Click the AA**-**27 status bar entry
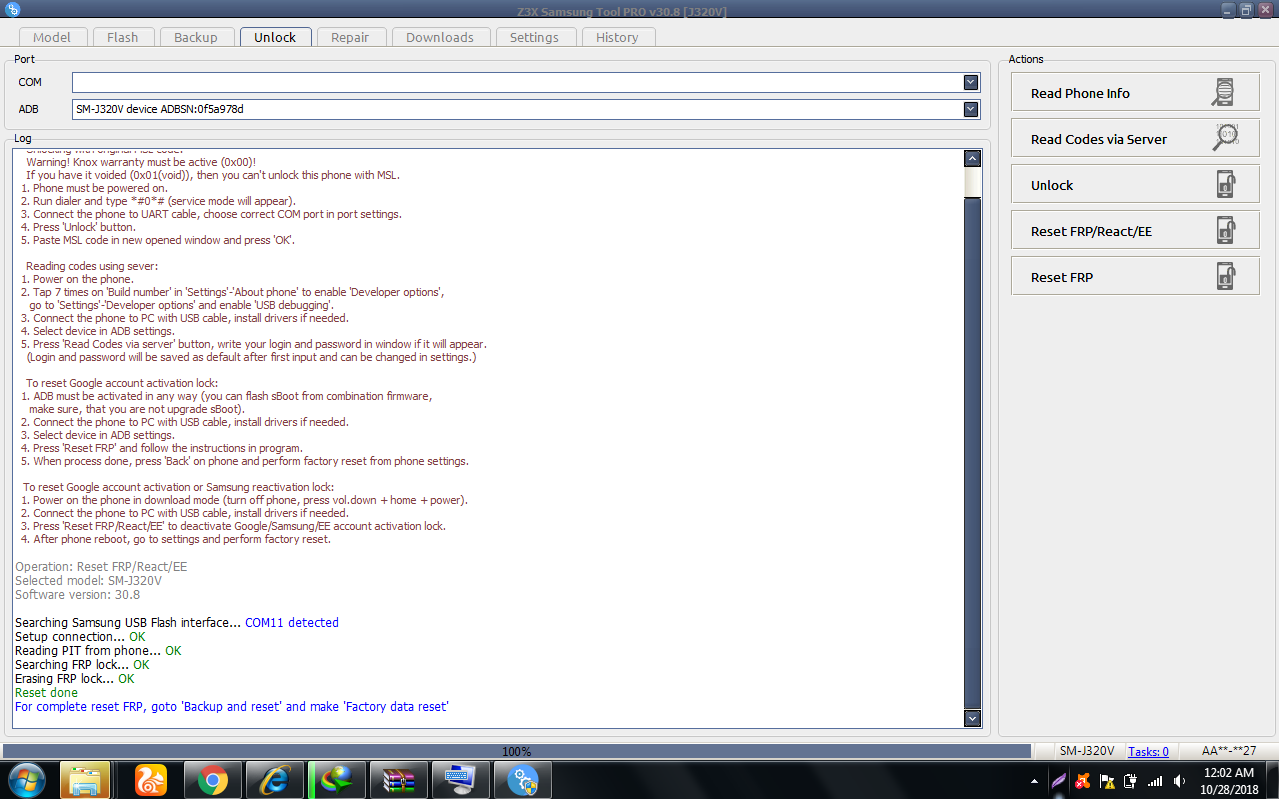 [x=1229, y=751]
